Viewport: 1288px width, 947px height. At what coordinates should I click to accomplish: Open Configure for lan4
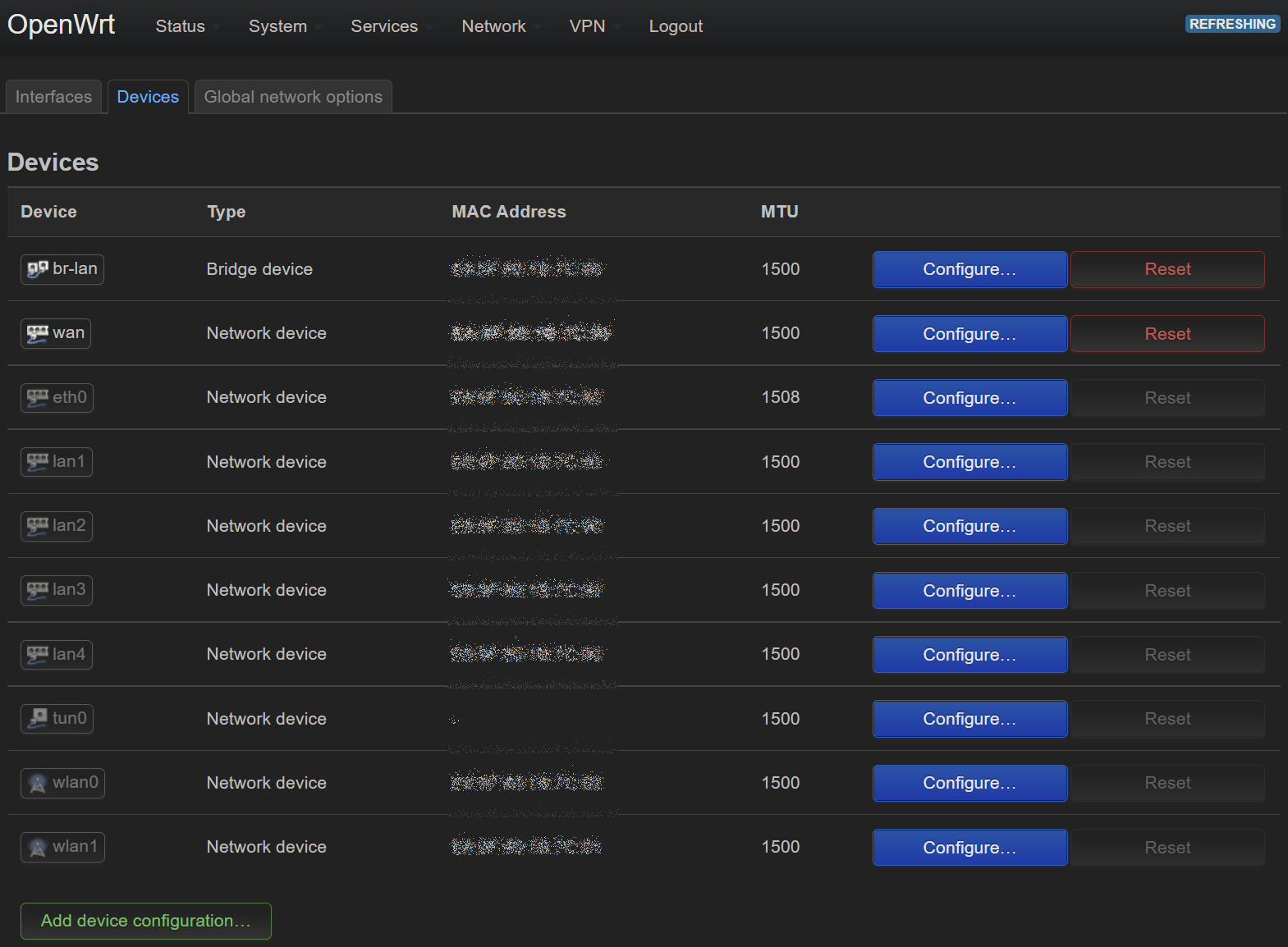(x=969, y=655)
